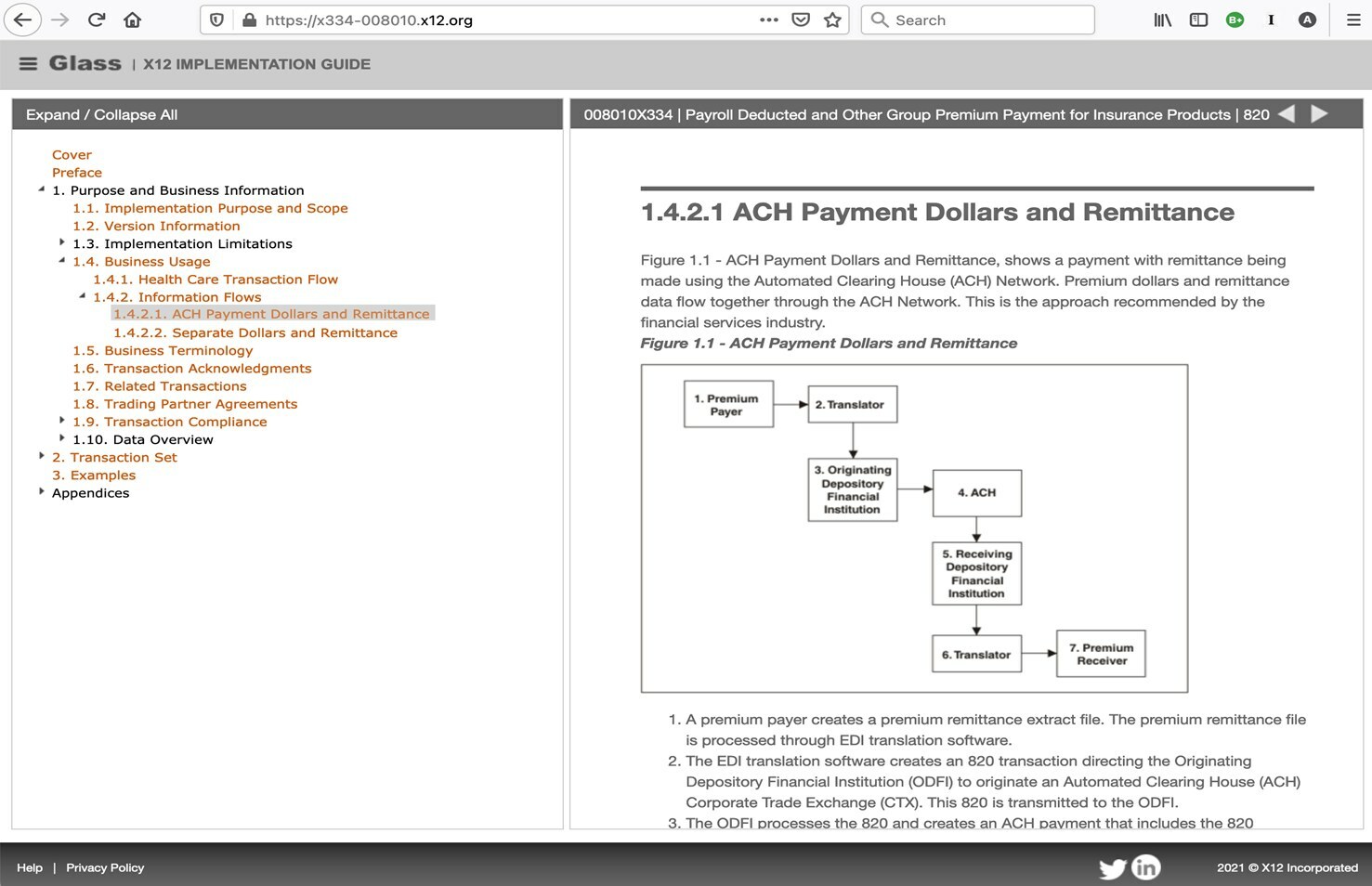
Task: Click in the browser Search field
Action: [978, 20]
